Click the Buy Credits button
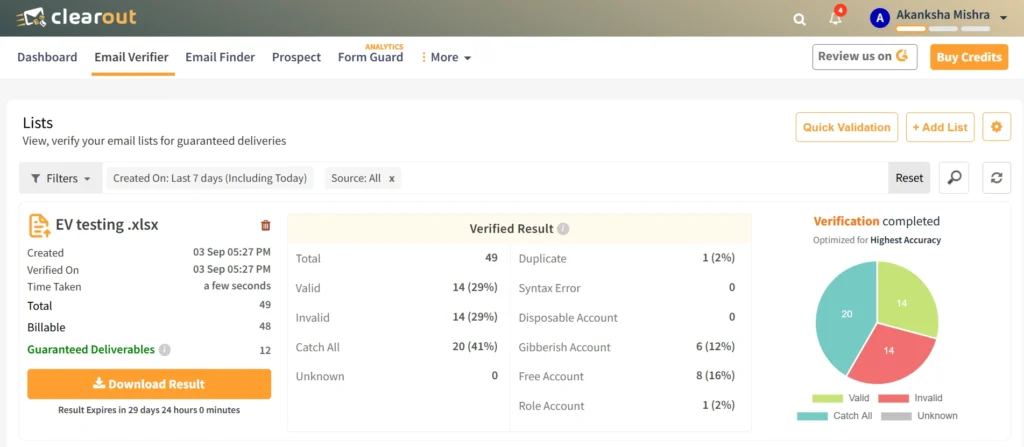 (x=969, y=57)
